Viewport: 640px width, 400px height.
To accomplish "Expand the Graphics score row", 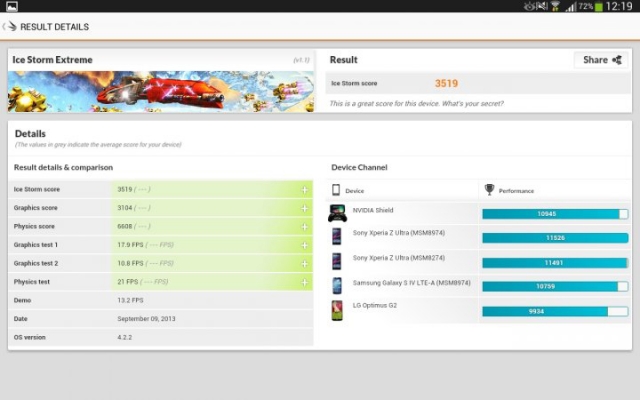I will click(x=304, y=208).
